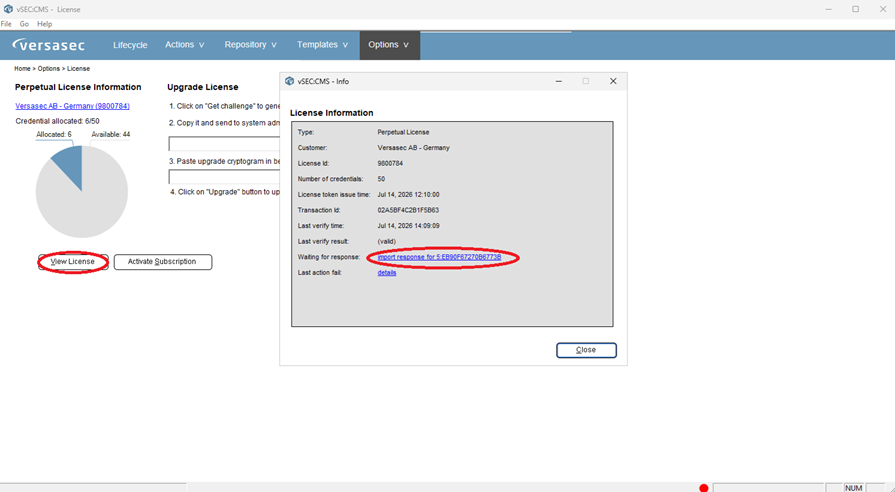Click the License token issue time value
The image size is (895, 492).
[409, 195]
